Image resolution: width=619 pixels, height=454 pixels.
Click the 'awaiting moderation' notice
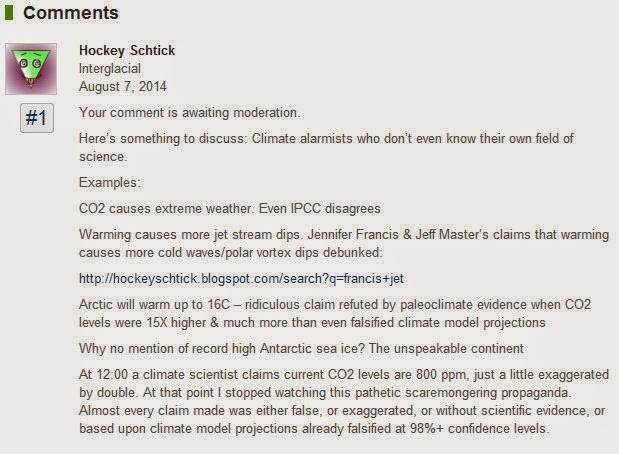pos(189,113)
